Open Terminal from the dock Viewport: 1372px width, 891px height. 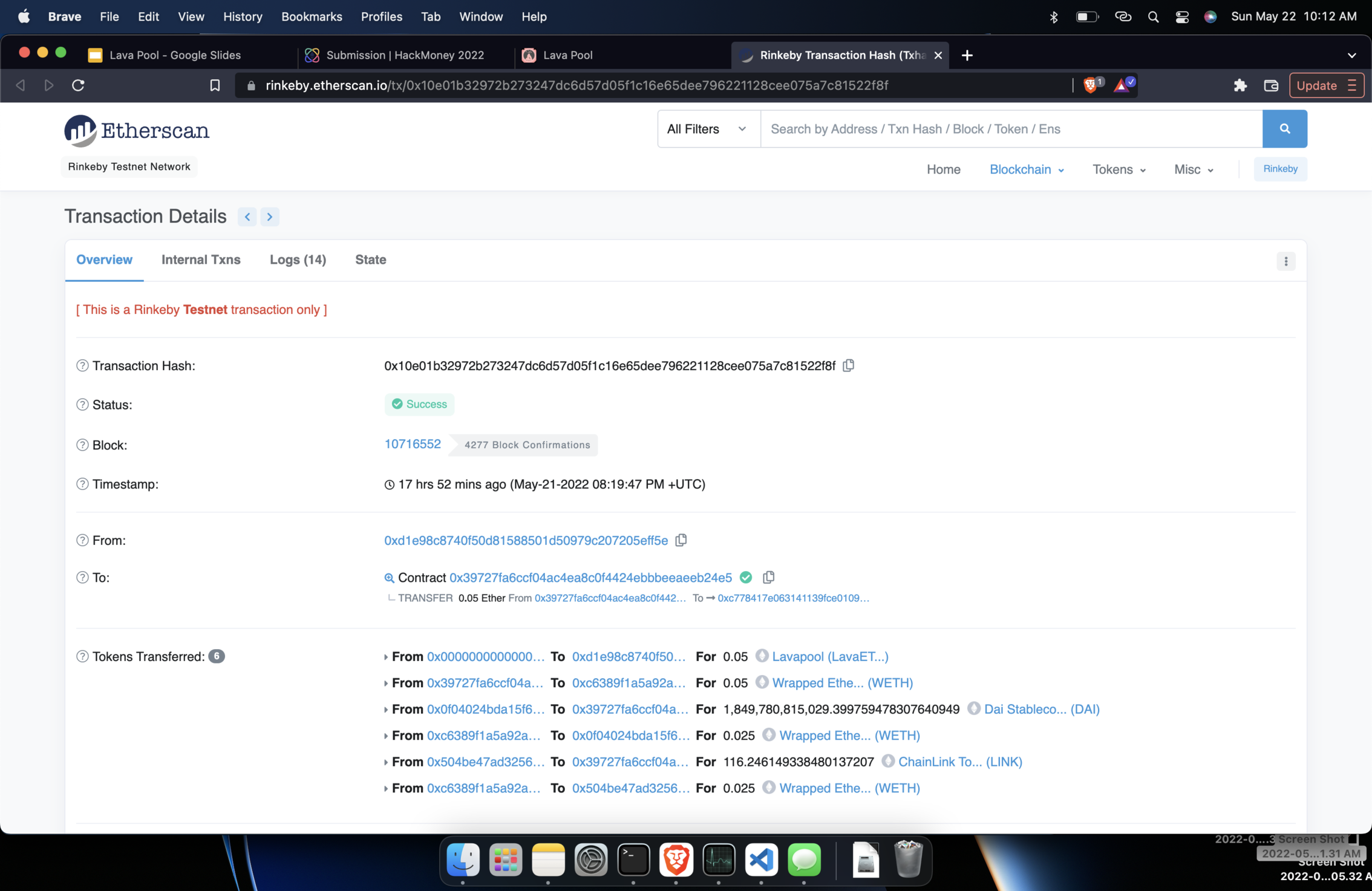[x=633, y=860]
